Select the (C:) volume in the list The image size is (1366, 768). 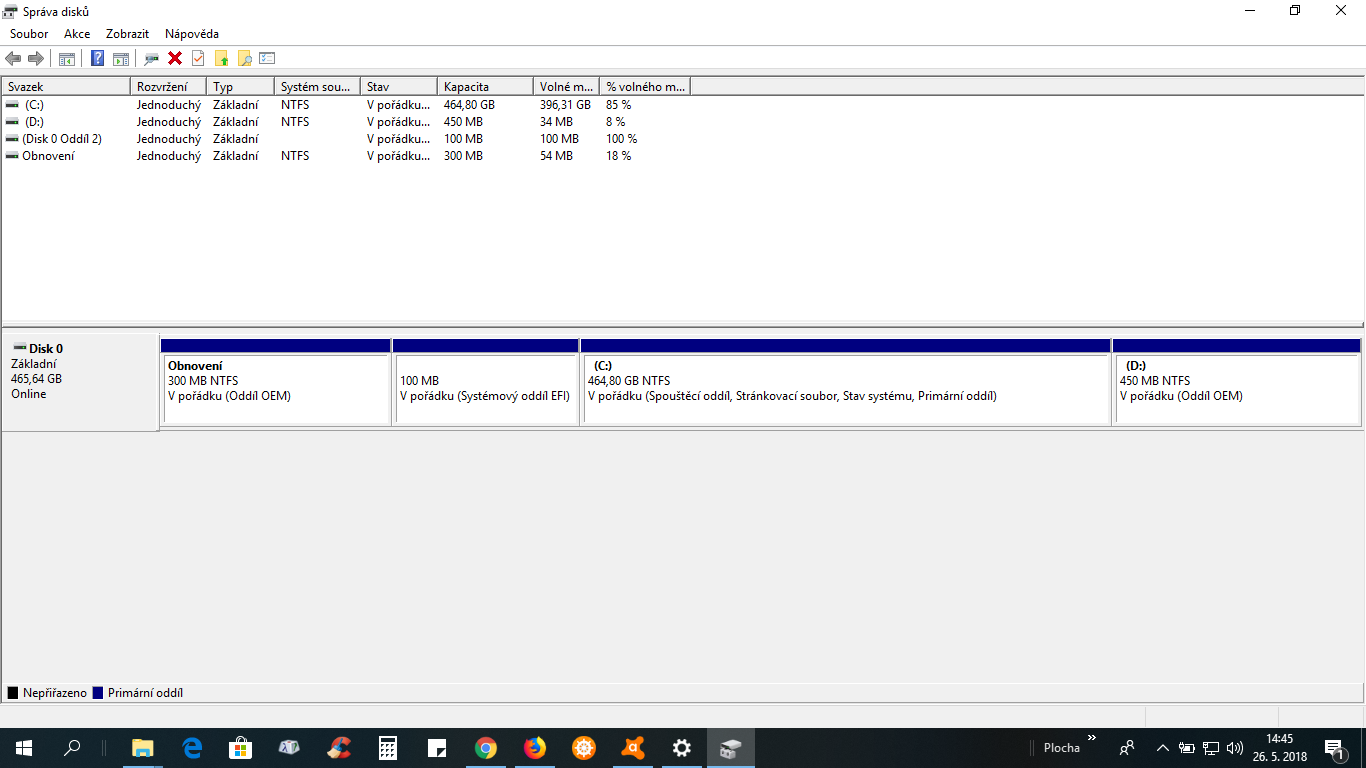click(34, 105)
